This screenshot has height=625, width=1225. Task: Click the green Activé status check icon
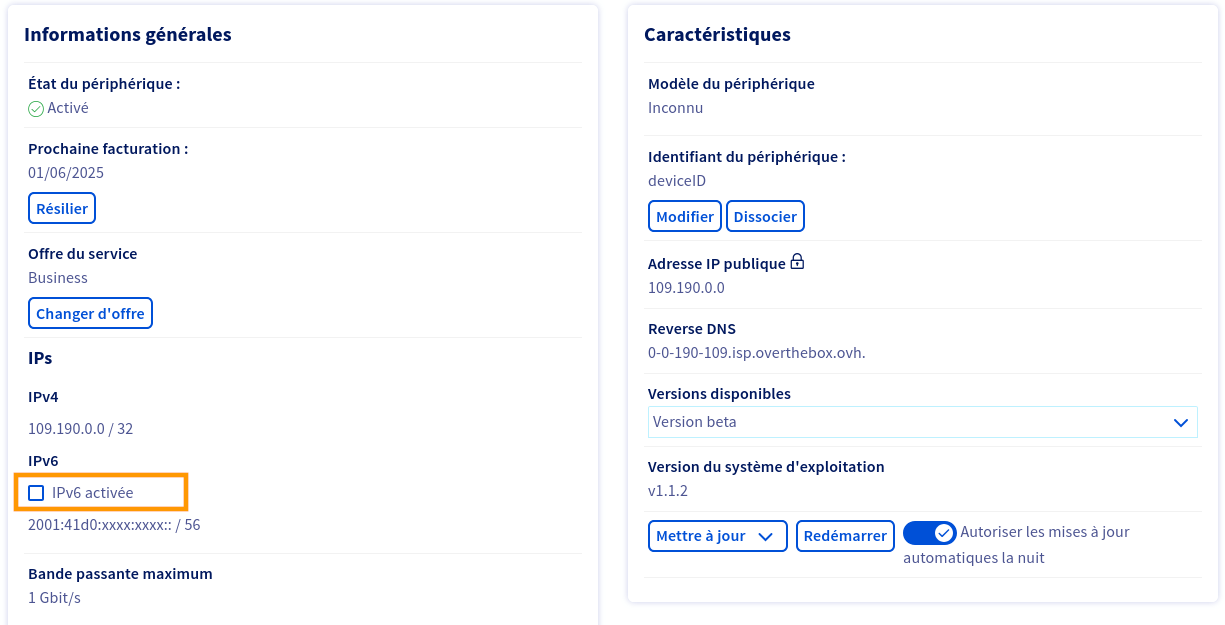[36, 109]
